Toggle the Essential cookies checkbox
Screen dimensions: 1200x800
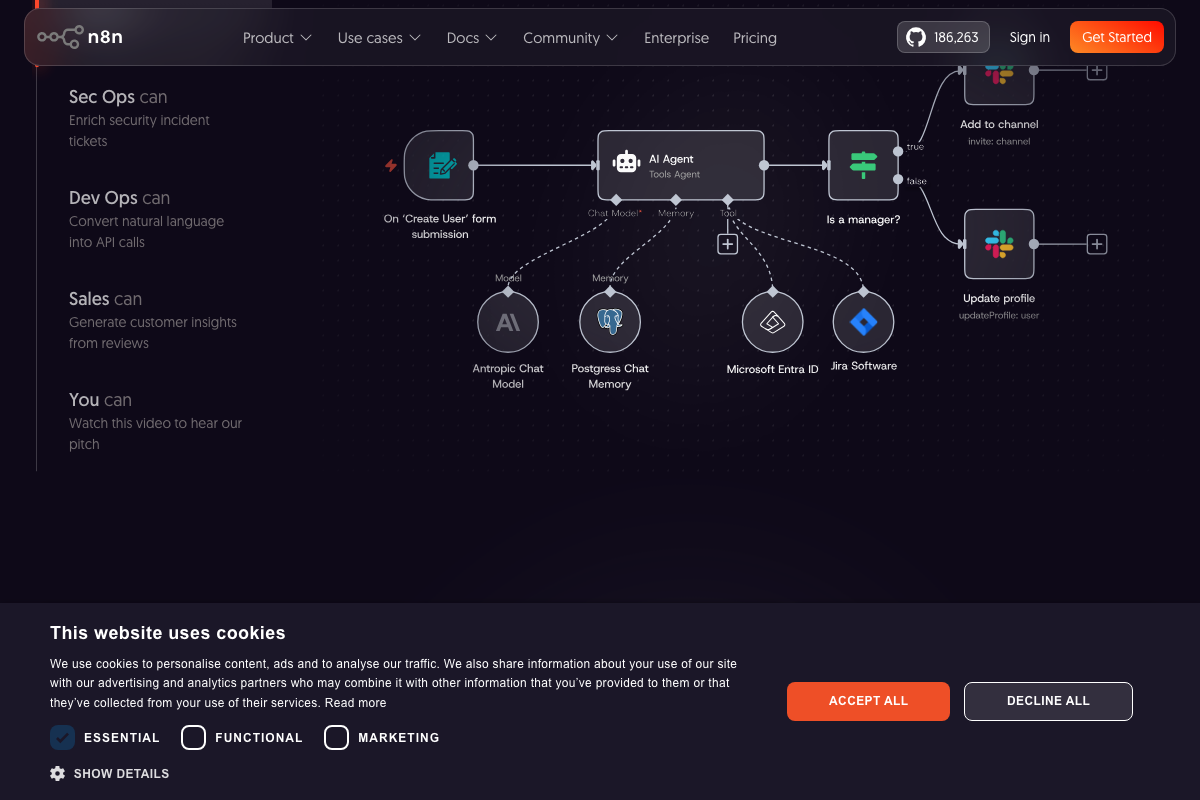62,738
